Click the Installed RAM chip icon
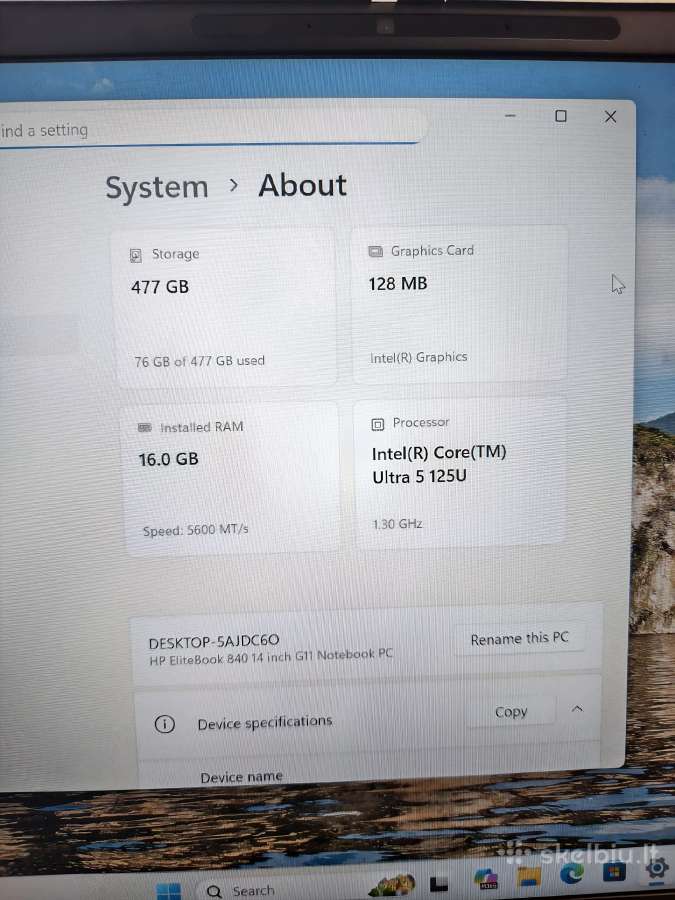 click(145, 428)
